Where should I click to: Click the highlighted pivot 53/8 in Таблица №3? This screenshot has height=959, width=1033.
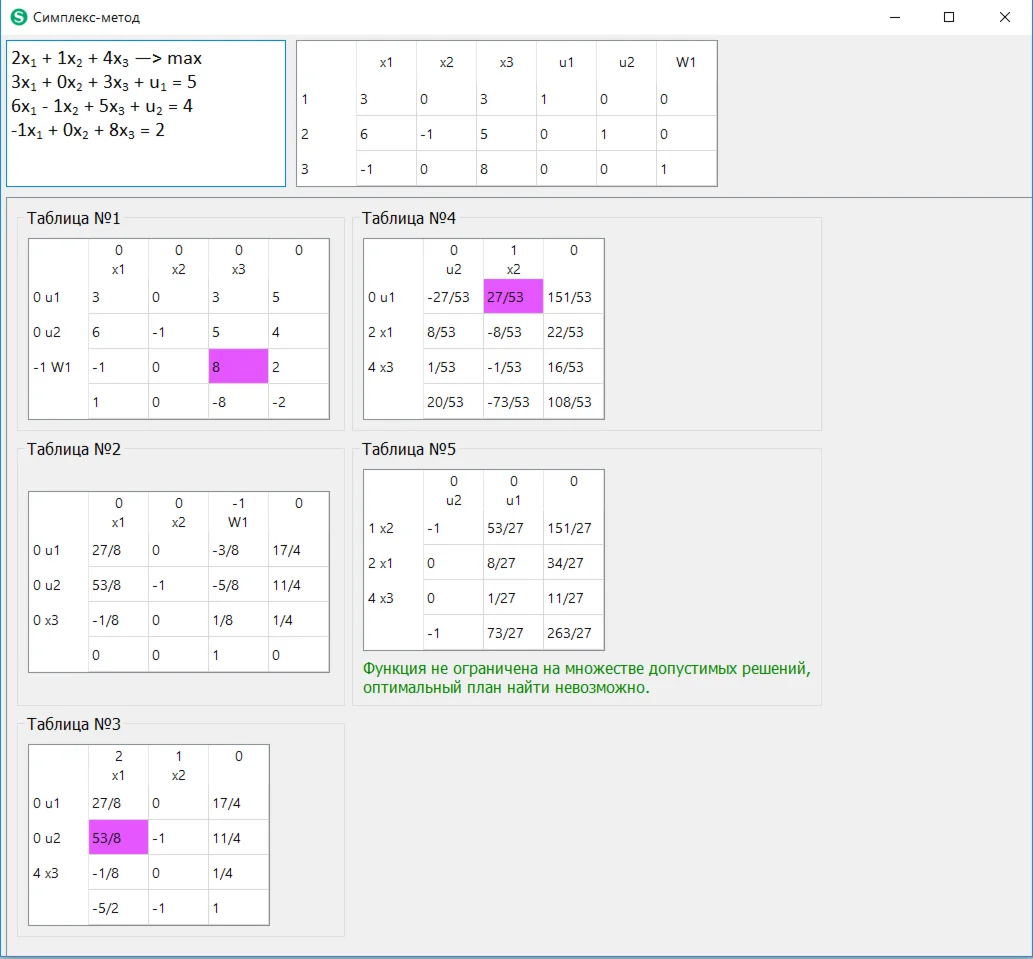118,838
